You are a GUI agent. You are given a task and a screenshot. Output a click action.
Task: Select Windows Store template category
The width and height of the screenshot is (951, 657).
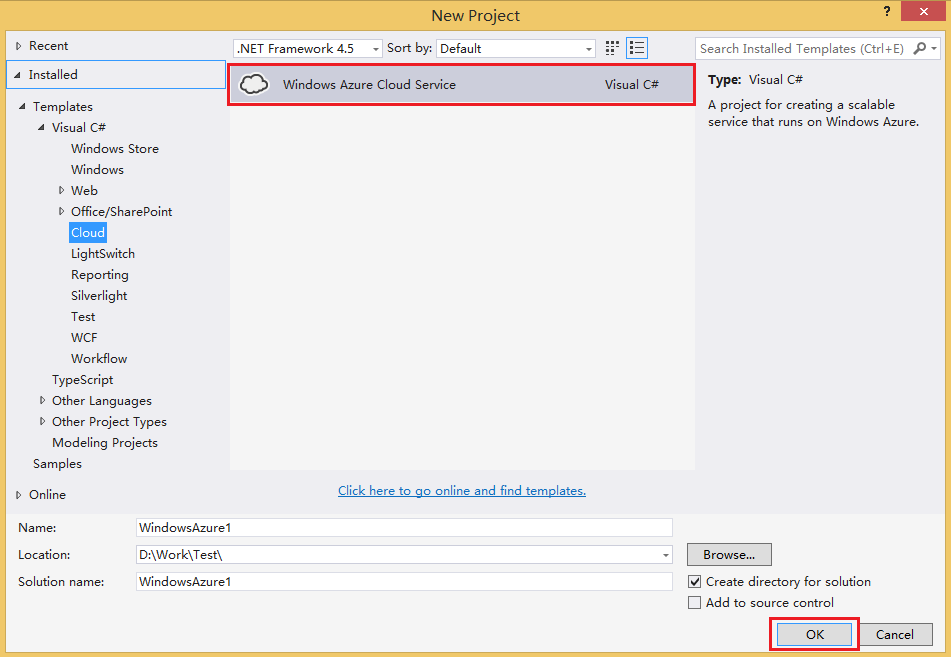click(x=115, y=149)
